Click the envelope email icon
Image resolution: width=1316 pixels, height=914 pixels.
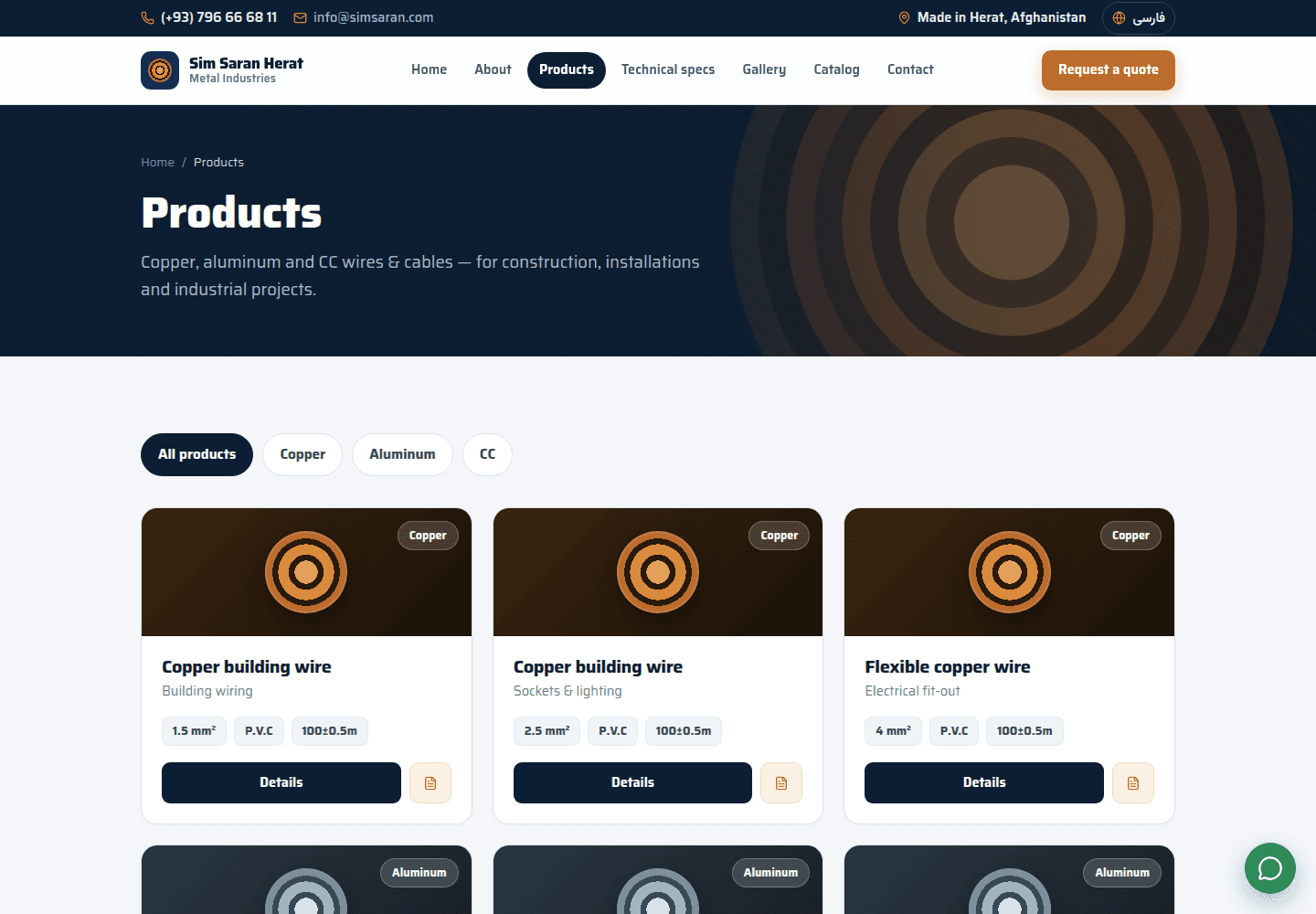coord(300,17)
